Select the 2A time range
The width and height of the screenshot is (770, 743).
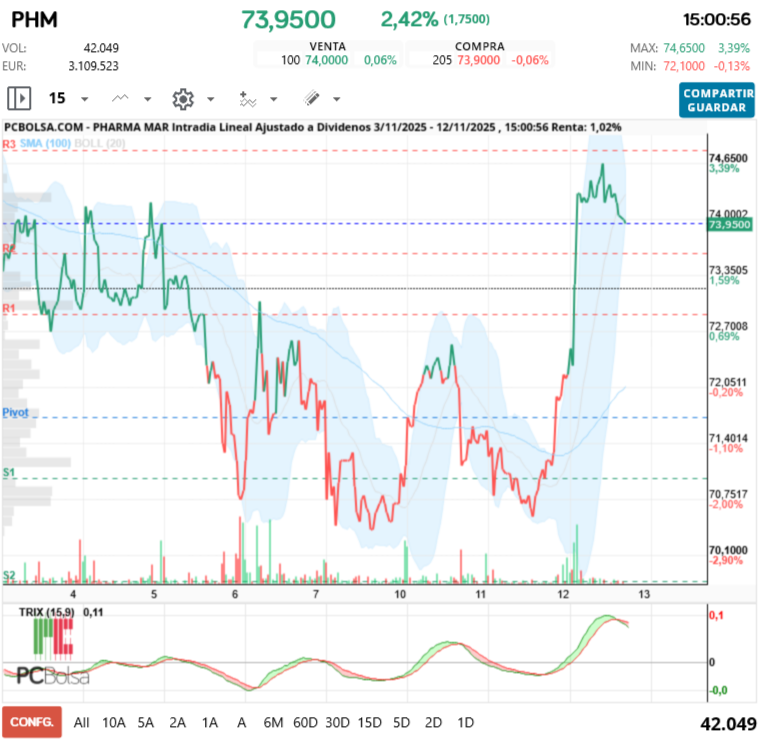point(177,723)
